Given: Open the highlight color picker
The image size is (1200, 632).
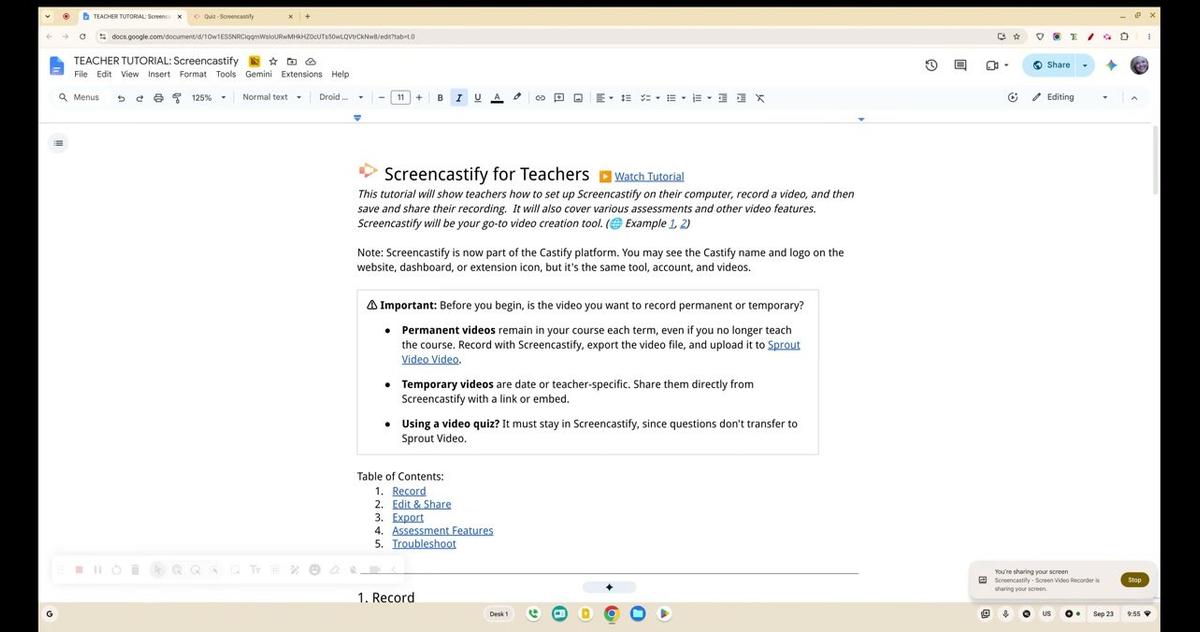Looking at the screenshot, I should [516, 98].
